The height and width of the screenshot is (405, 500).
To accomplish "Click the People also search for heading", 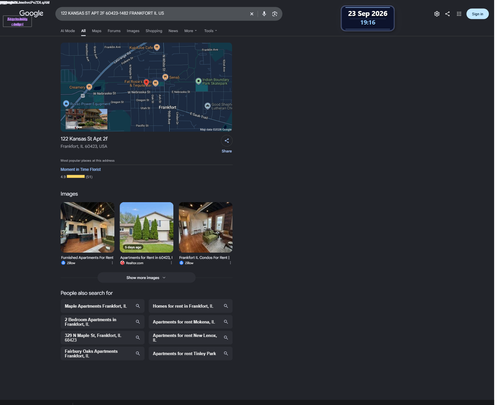I will [x=86, y=293].
